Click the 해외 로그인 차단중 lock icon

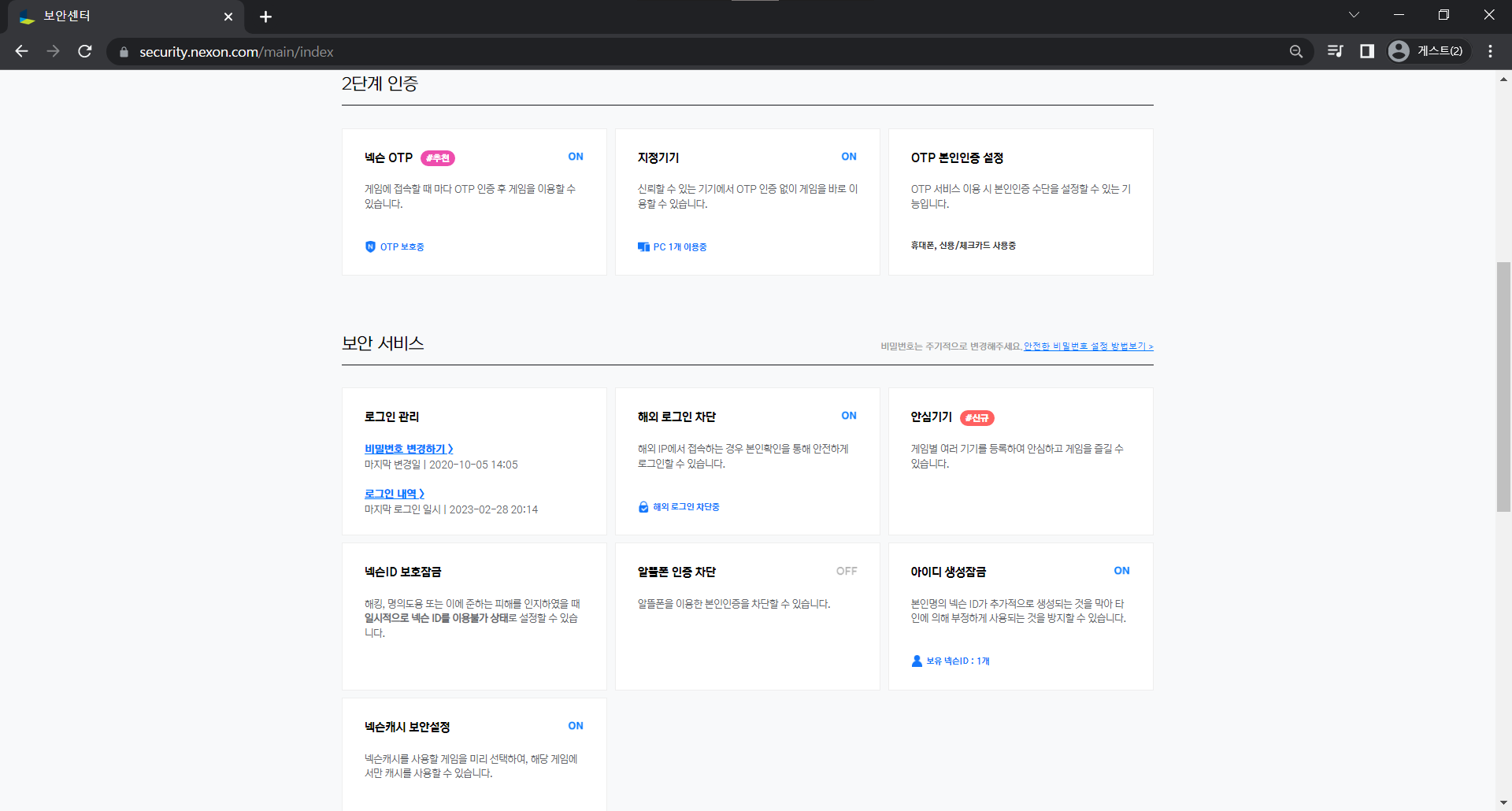(643, 507)
